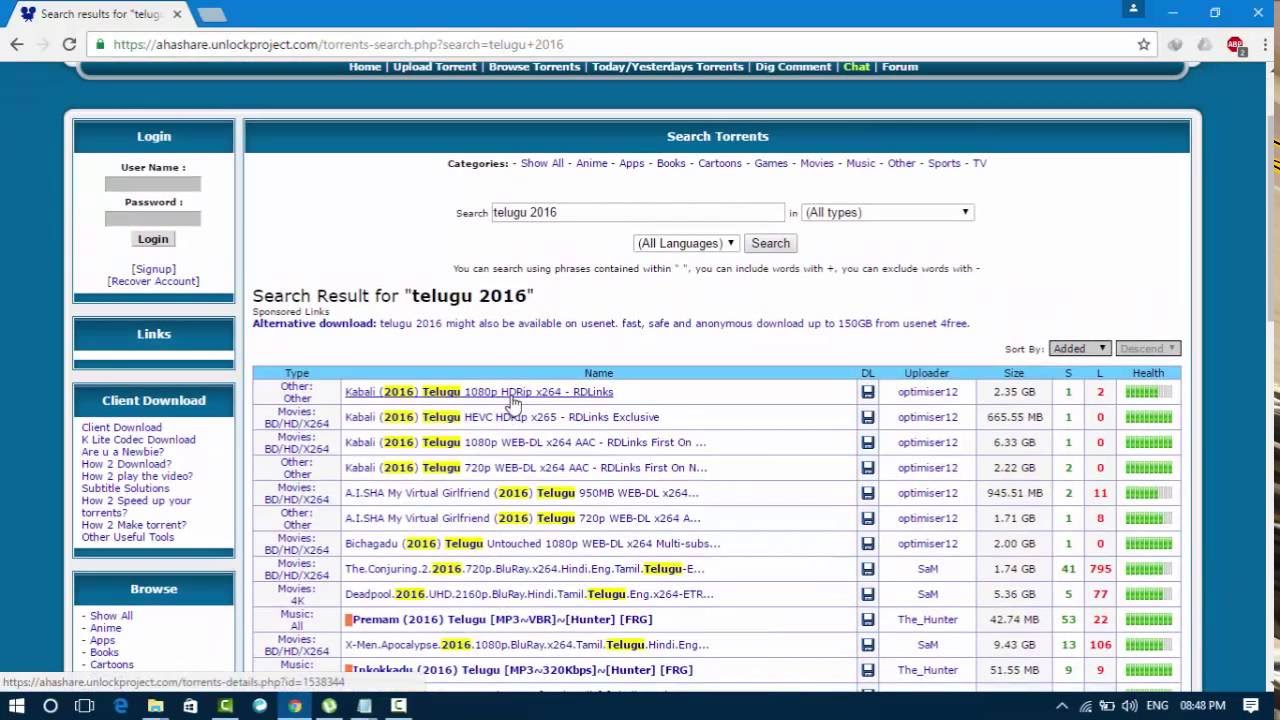This screenshot has width=1280, height=720.
Task: Open Cortana search circle in taskbar
Action: 50,705
